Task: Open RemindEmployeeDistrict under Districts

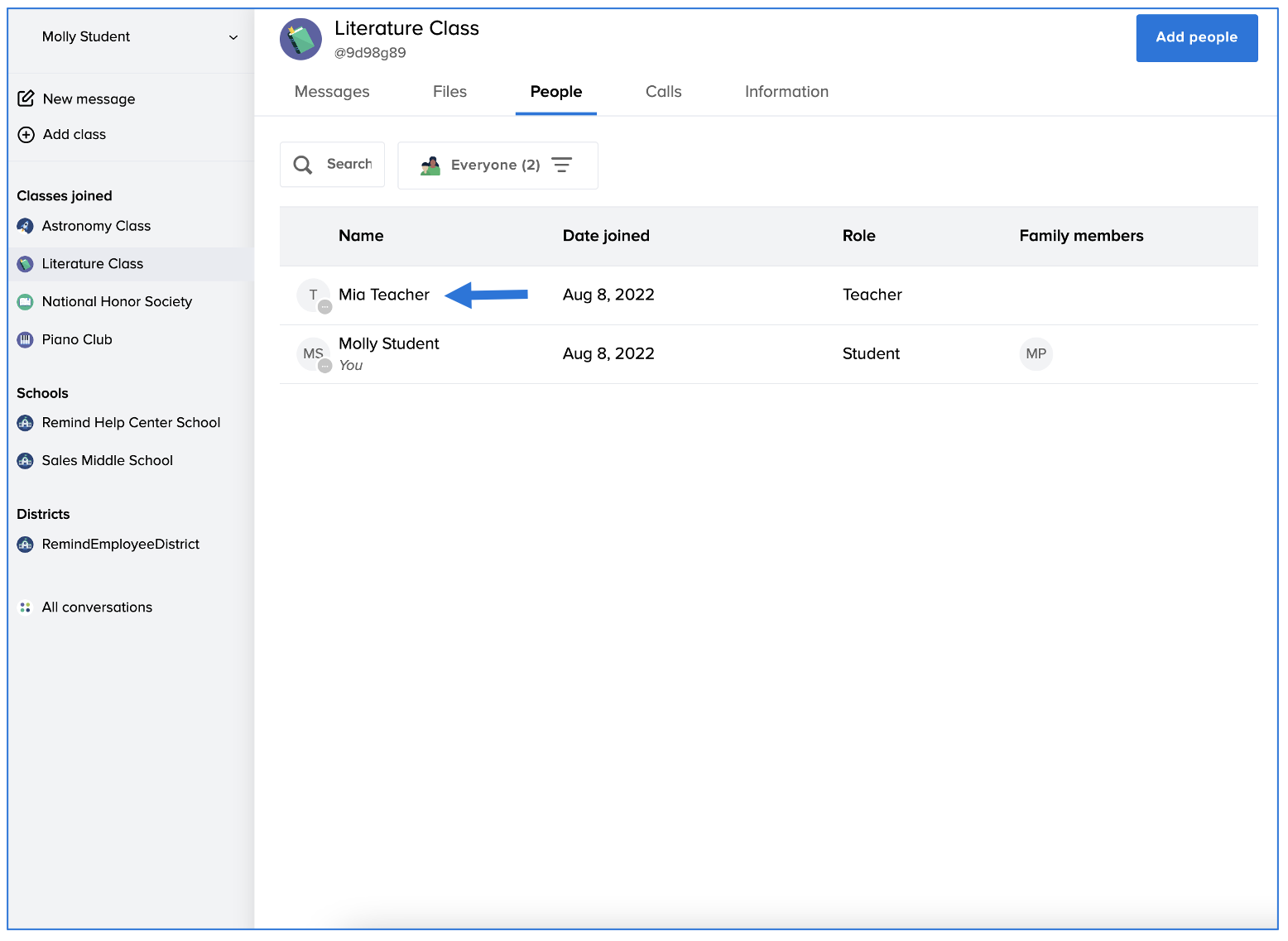Action: [121, 545]
